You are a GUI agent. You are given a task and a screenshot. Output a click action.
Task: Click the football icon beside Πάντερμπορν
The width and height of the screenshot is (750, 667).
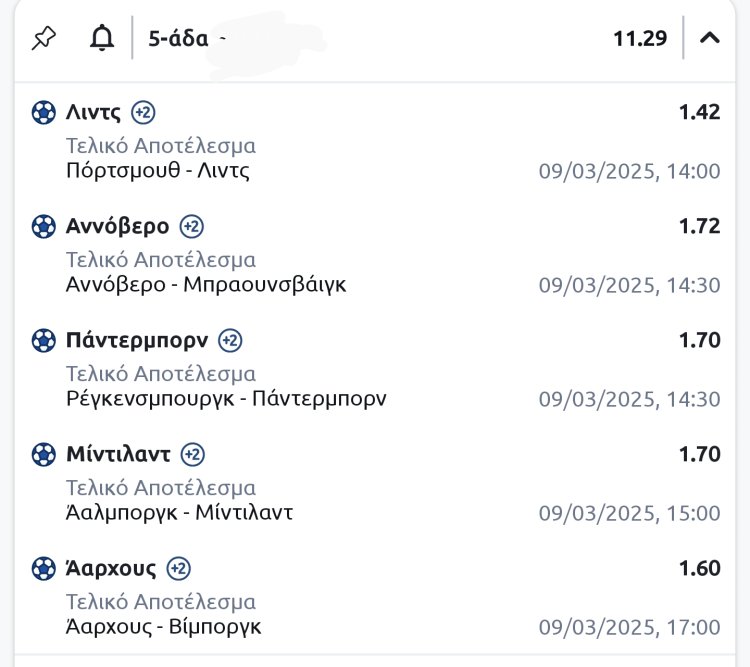[44, 341]
